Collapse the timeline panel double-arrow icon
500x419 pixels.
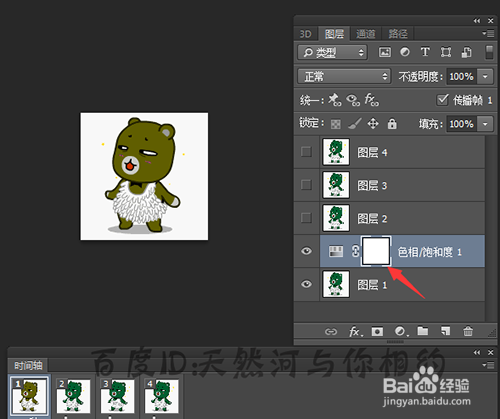pyautogui.click(x=477, y=352)
